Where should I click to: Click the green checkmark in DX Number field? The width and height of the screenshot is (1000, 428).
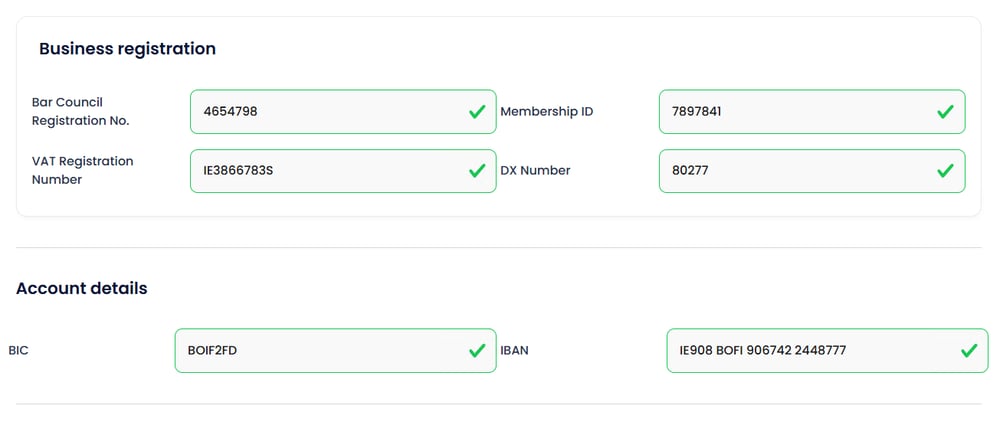(945, 171)
